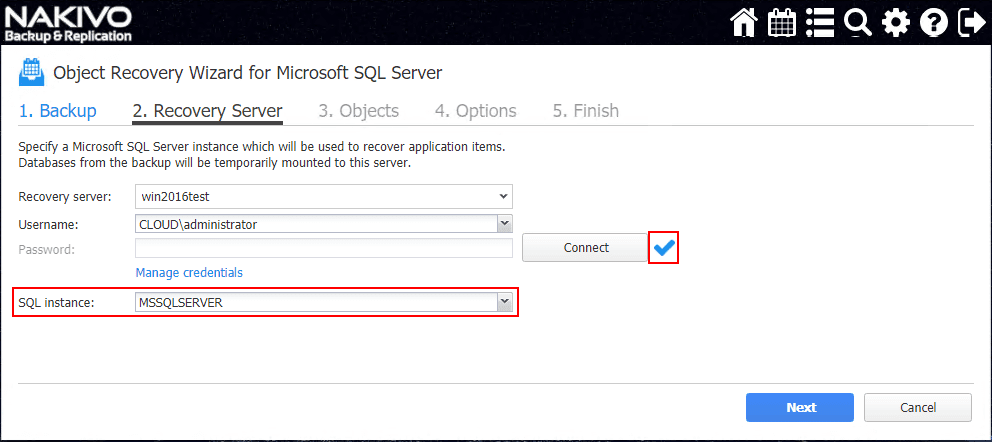
Task: Select the Recovery Server step tab
Action: [x=207, y=111]
